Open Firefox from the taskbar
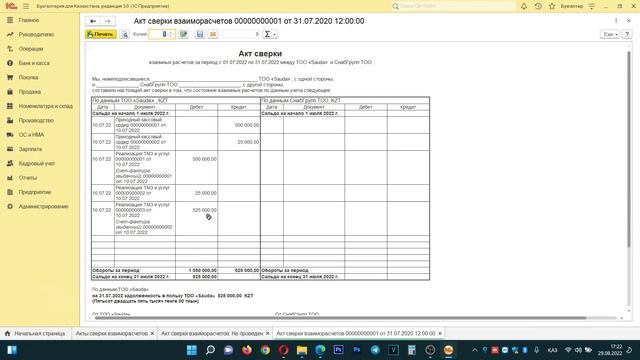The width and height of the screenshot is (640, 360). (x=247, y=350)
